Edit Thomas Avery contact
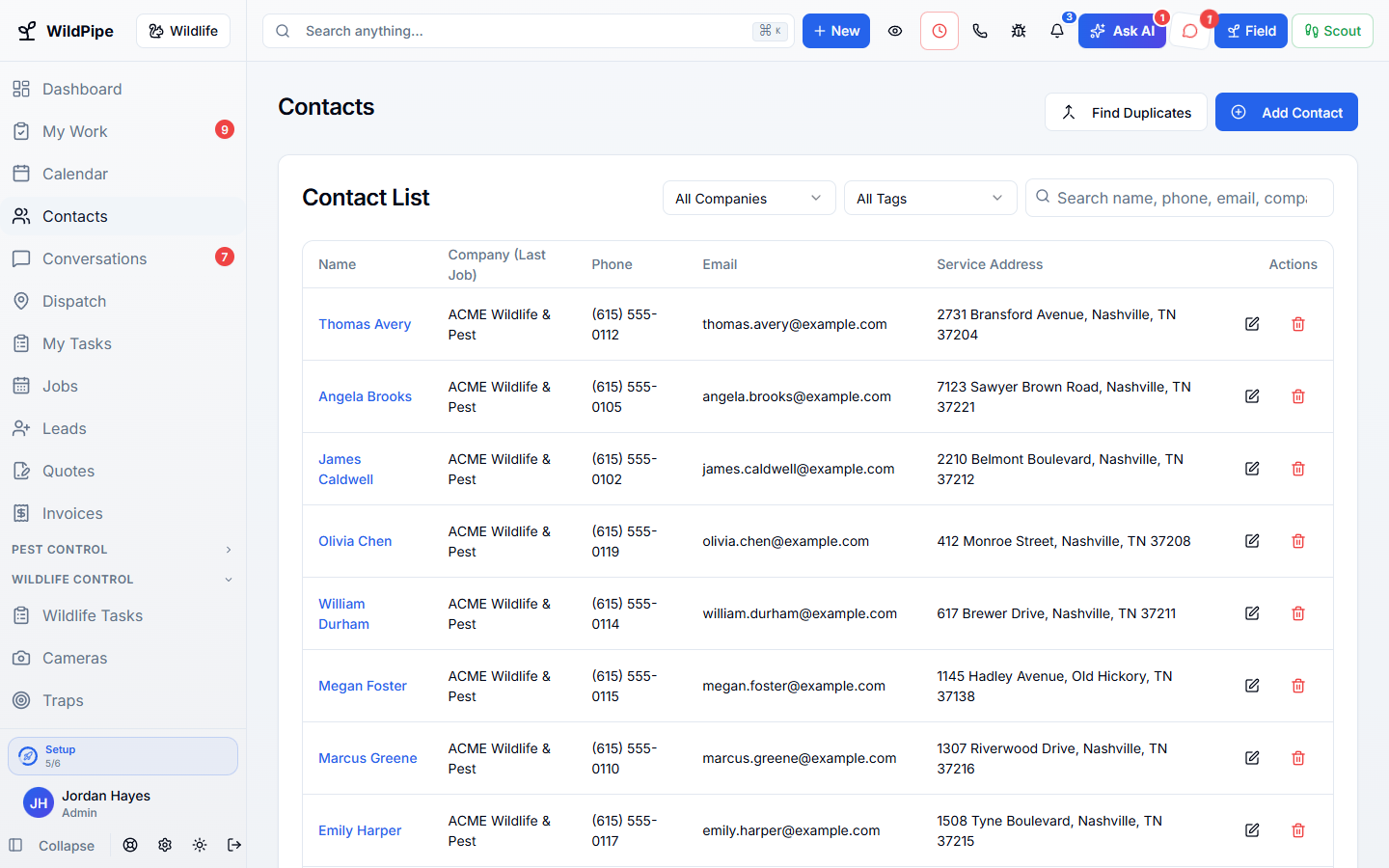This screenshot has width=1389, height=868. (x=1252, y=324)
